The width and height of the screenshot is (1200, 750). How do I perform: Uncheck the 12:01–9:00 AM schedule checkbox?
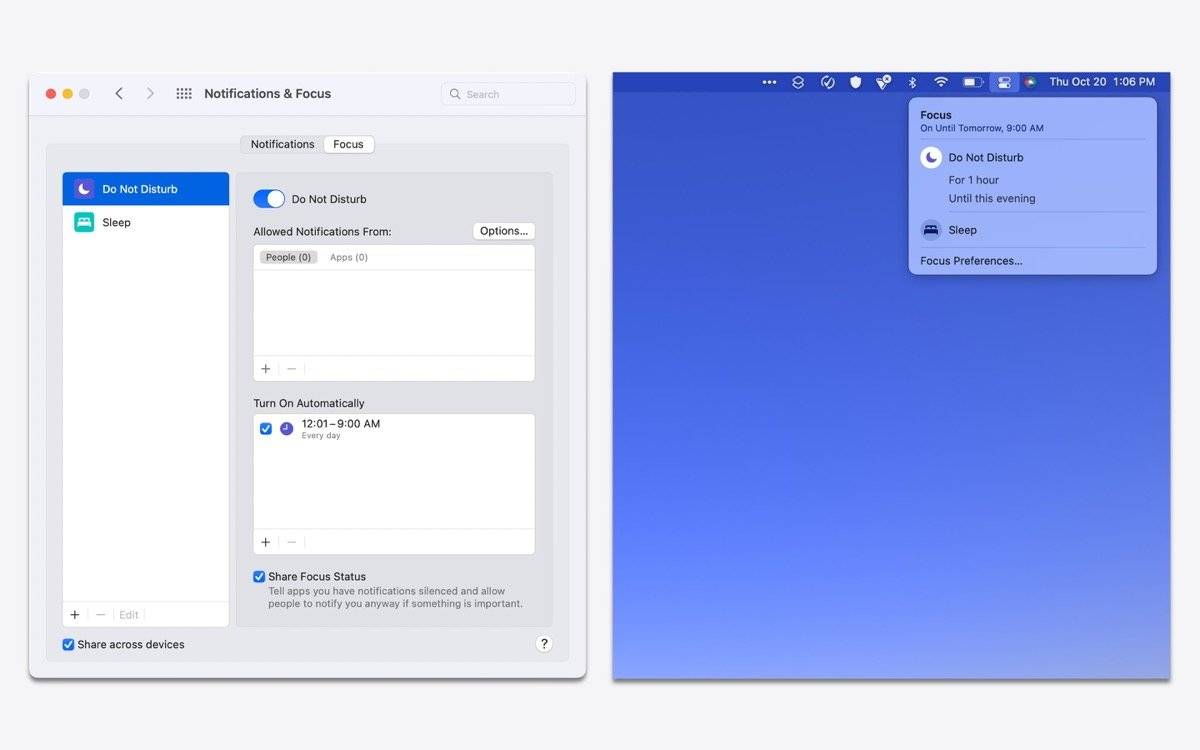266,428
